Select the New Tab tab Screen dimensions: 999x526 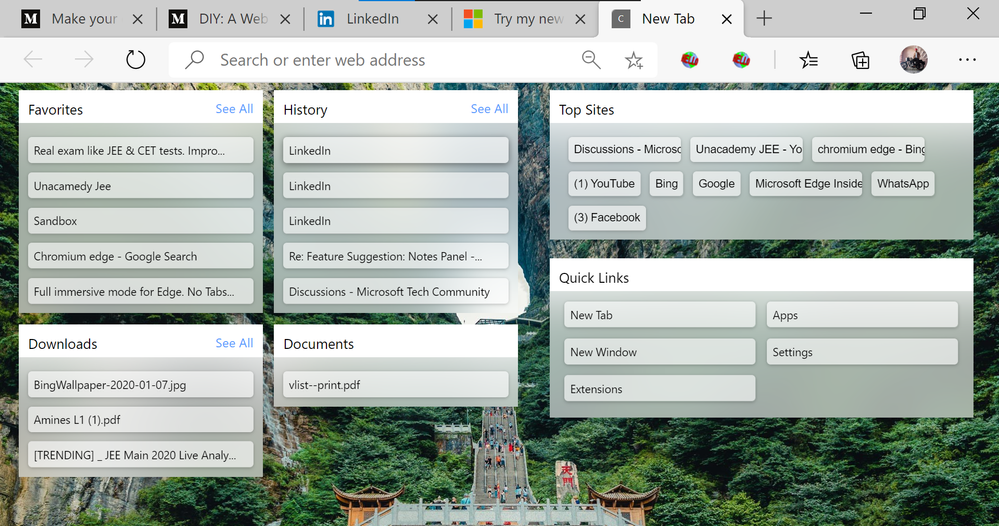coord(670,19)
